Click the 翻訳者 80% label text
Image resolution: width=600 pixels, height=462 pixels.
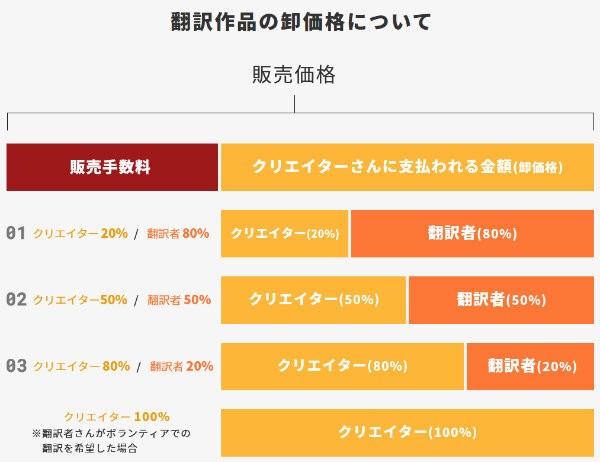[178, 233]
